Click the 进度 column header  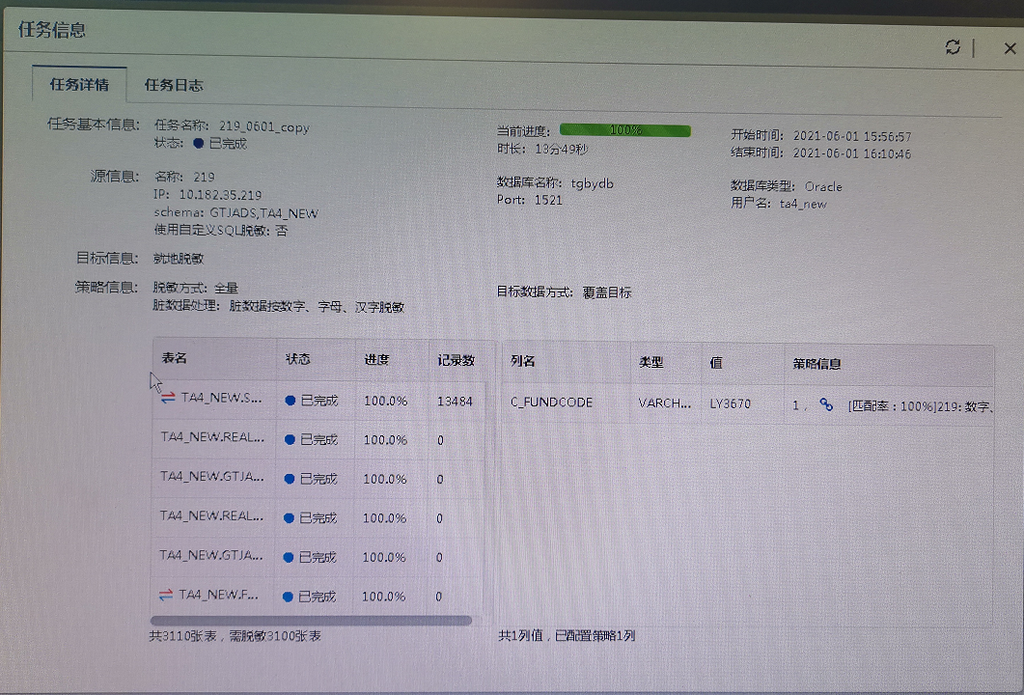tap(376, 359)
